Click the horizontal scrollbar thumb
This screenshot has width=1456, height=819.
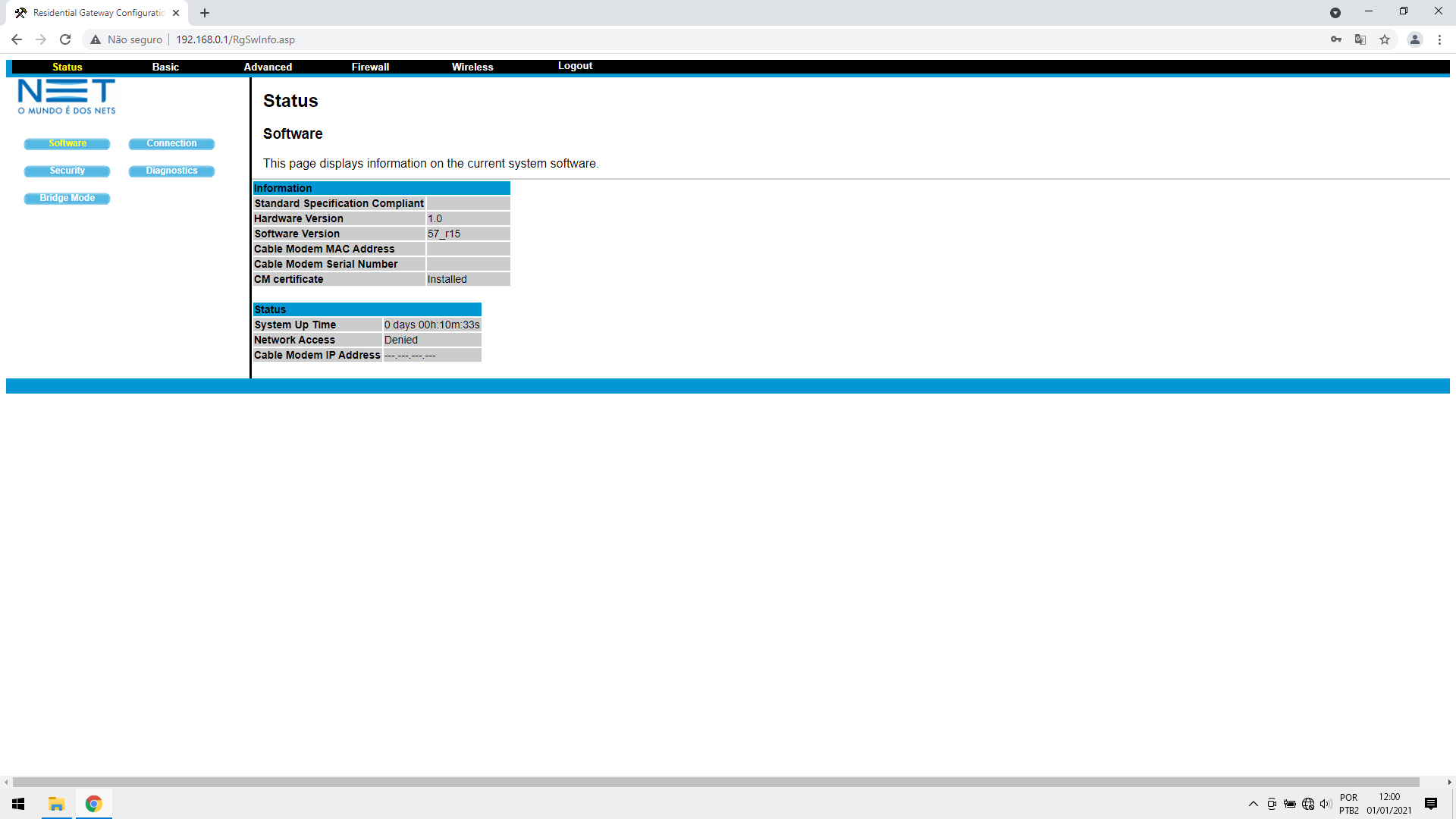point(716,782)
